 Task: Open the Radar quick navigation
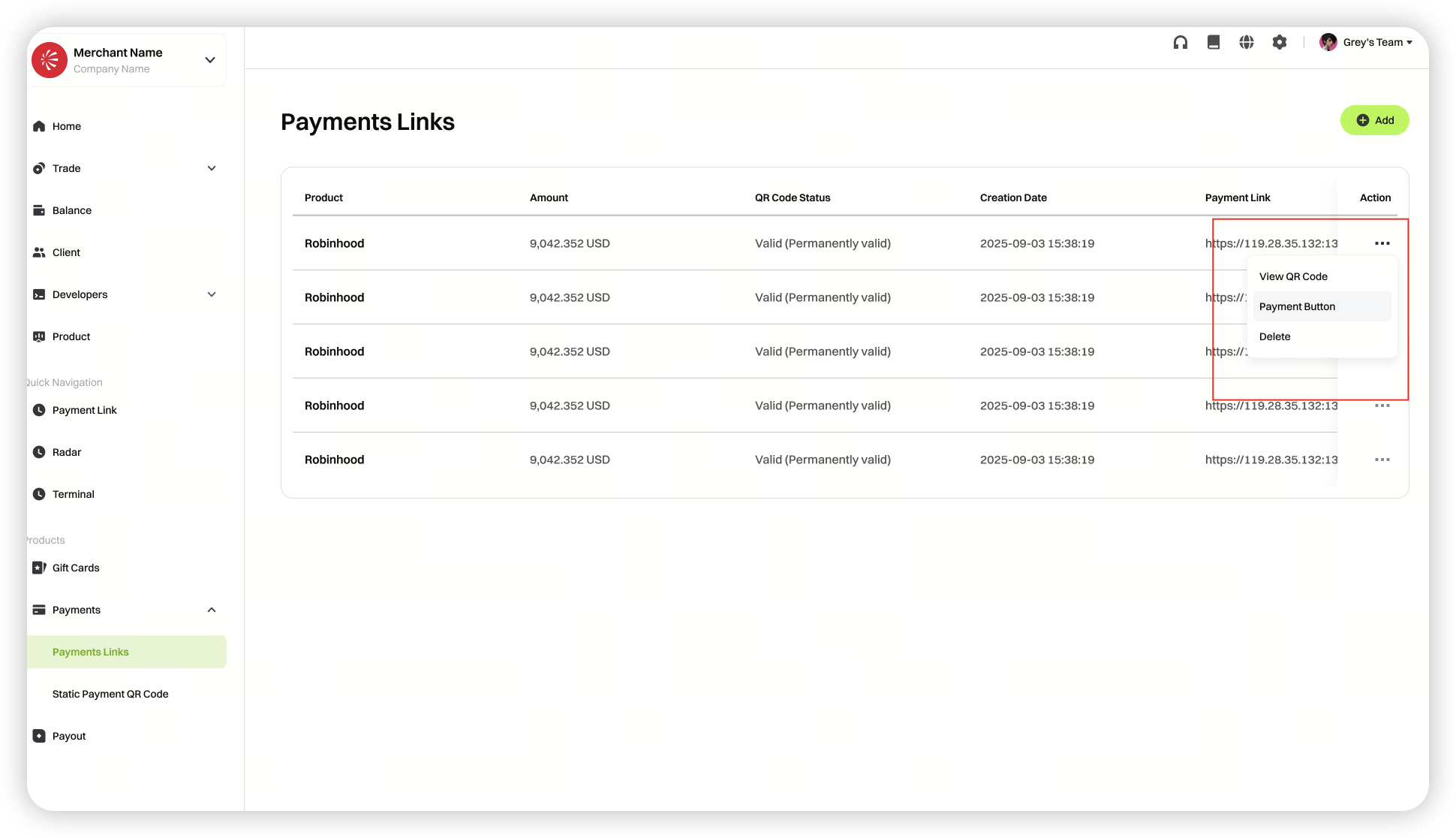[x=66, y=452]
